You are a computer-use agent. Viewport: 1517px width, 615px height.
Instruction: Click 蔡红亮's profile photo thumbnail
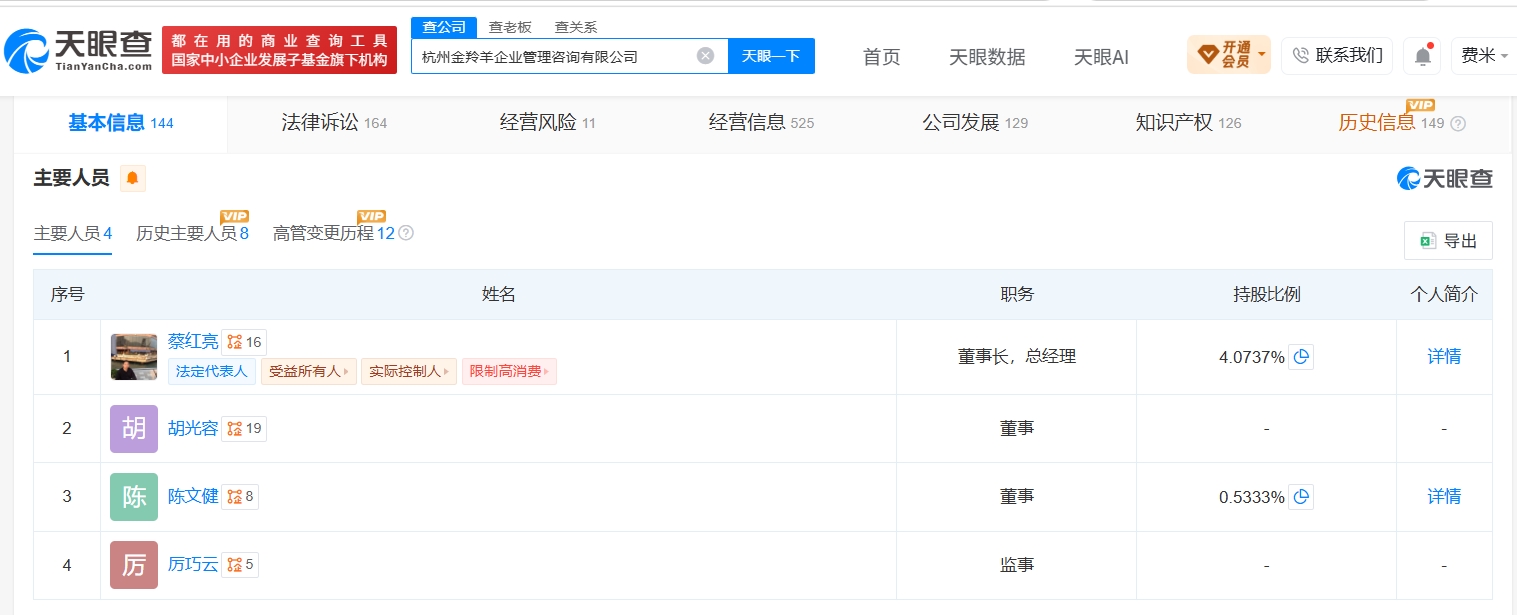click(134, 357)
